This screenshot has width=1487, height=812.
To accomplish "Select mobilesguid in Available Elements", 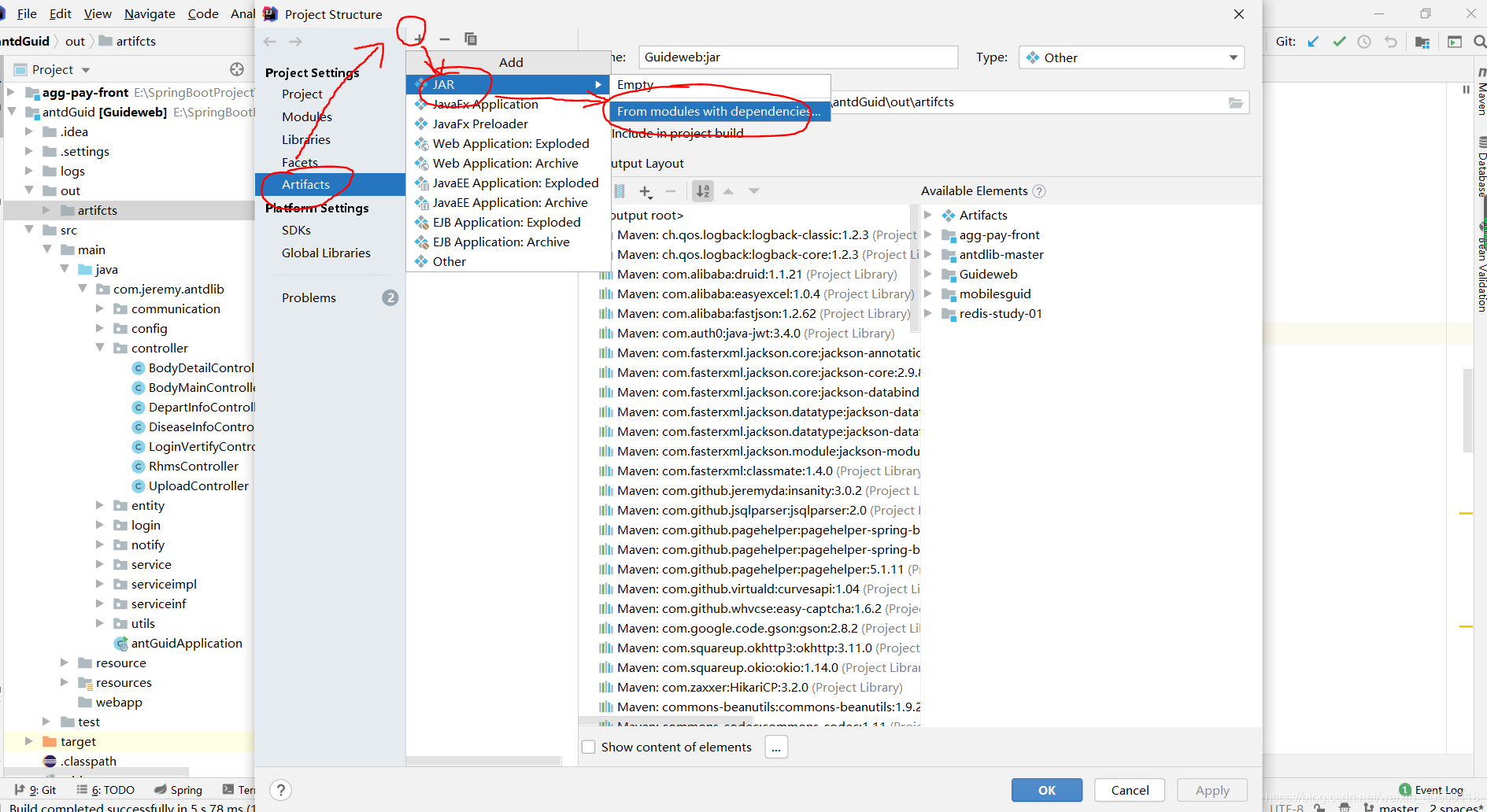I will (x=995, y=293).
